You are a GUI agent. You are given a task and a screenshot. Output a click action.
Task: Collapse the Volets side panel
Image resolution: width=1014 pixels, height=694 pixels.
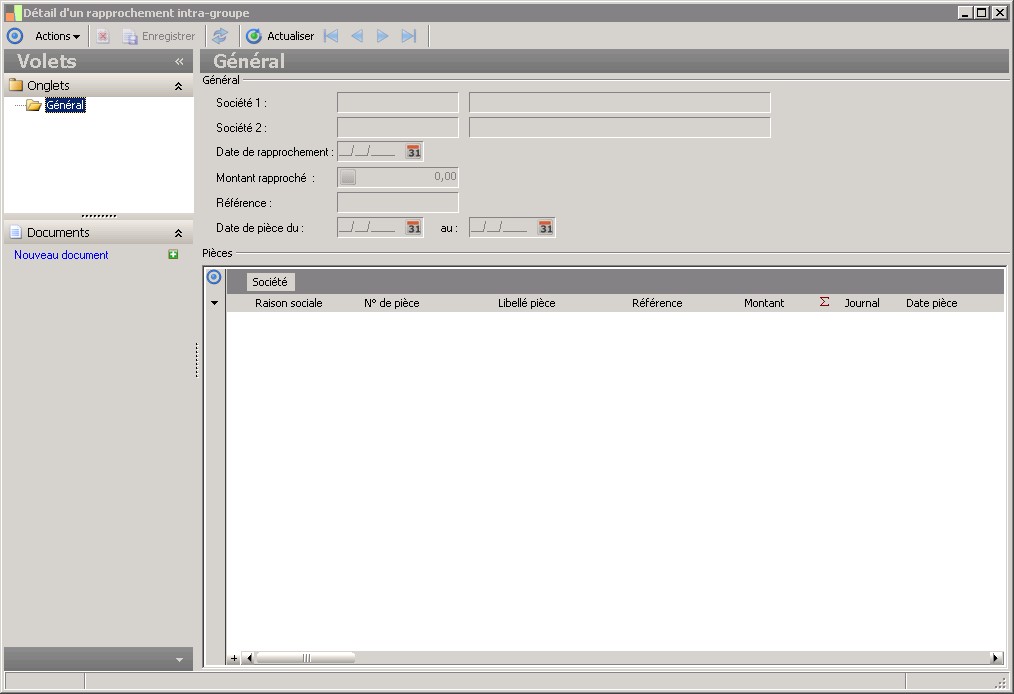tap(179, 61)
